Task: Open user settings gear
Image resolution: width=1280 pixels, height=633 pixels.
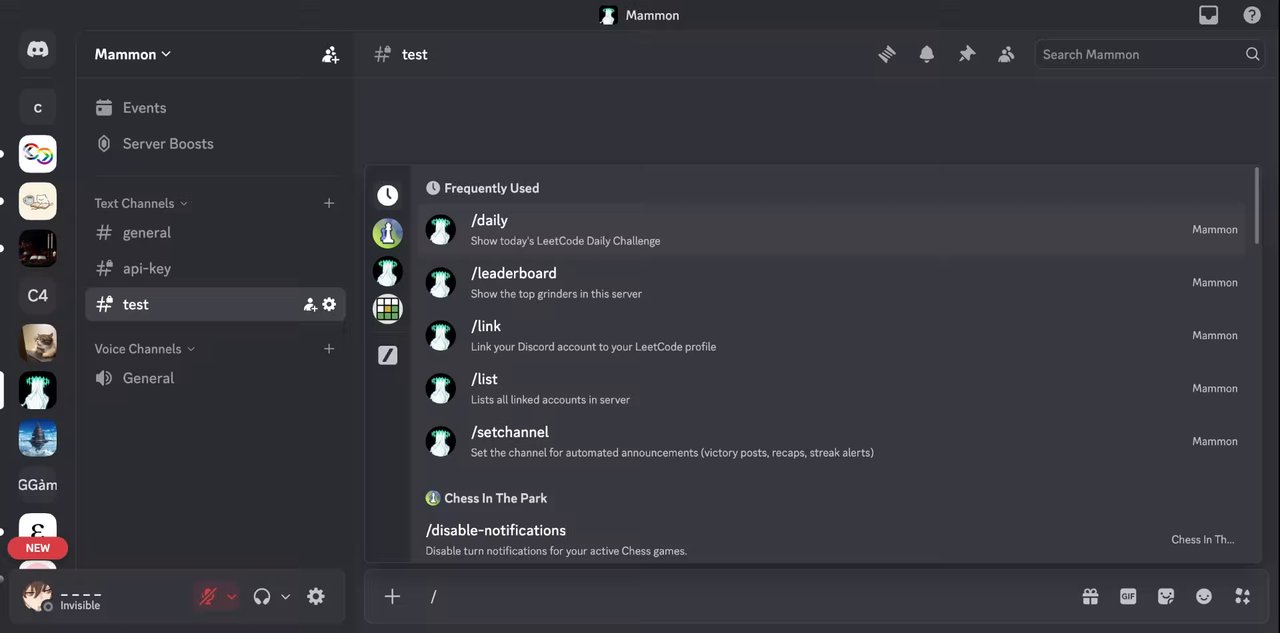Action: [316, 597]
